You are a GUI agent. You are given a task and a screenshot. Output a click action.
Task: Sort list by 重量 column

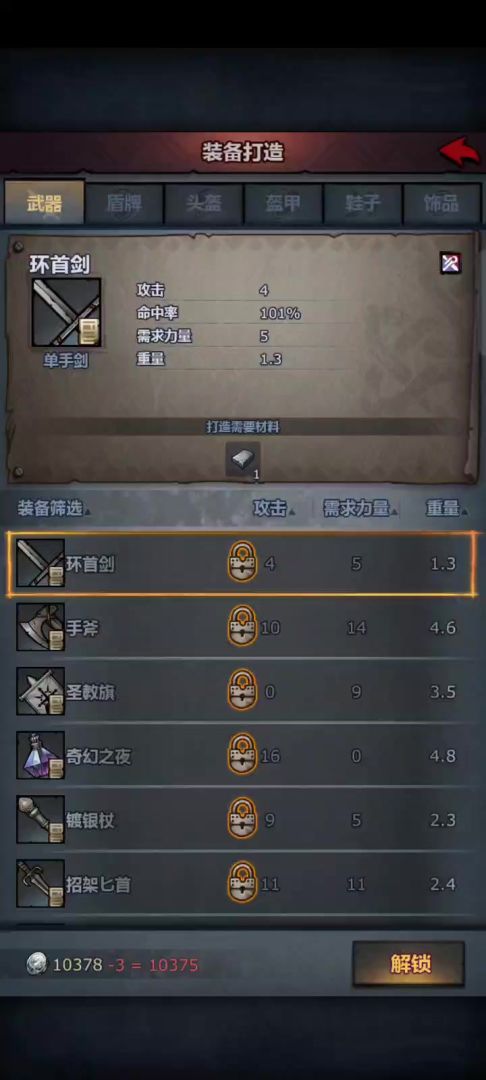point(447,509)
